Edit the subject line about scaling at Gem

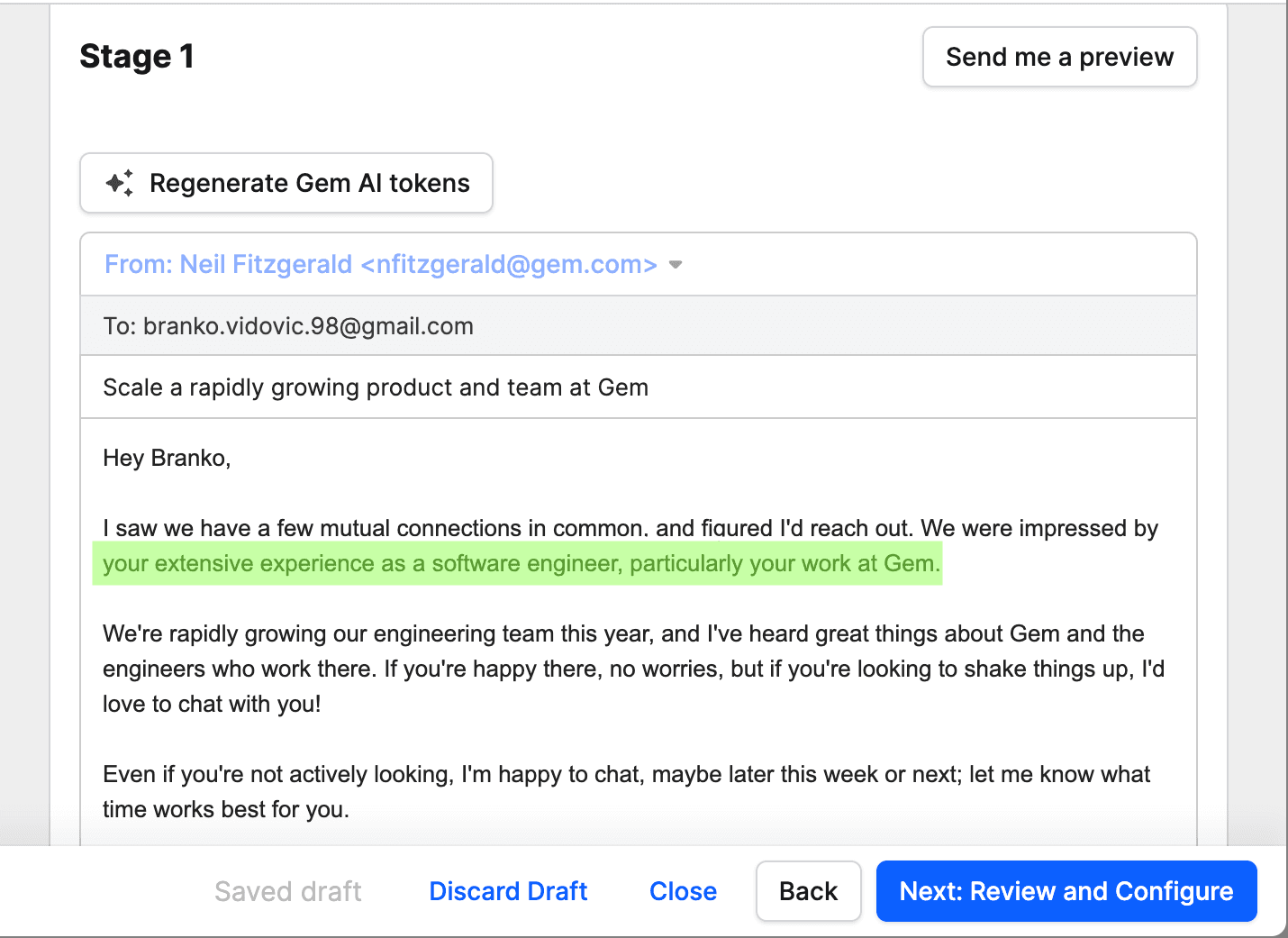(376, 387)
